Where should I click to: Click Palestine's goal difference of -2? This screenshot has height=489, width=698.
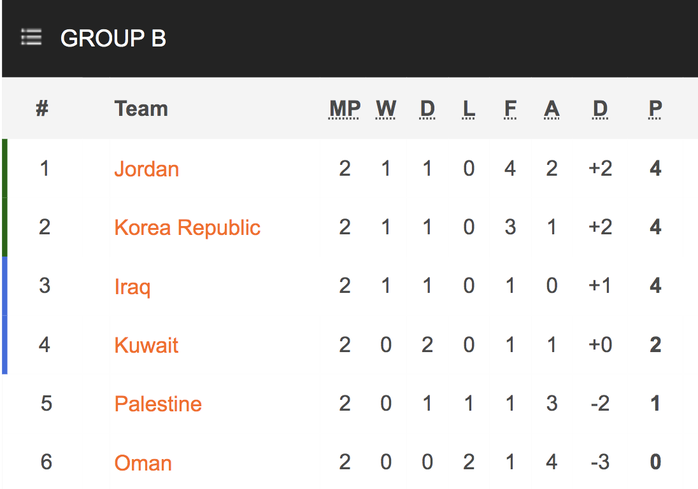[600, 403]
